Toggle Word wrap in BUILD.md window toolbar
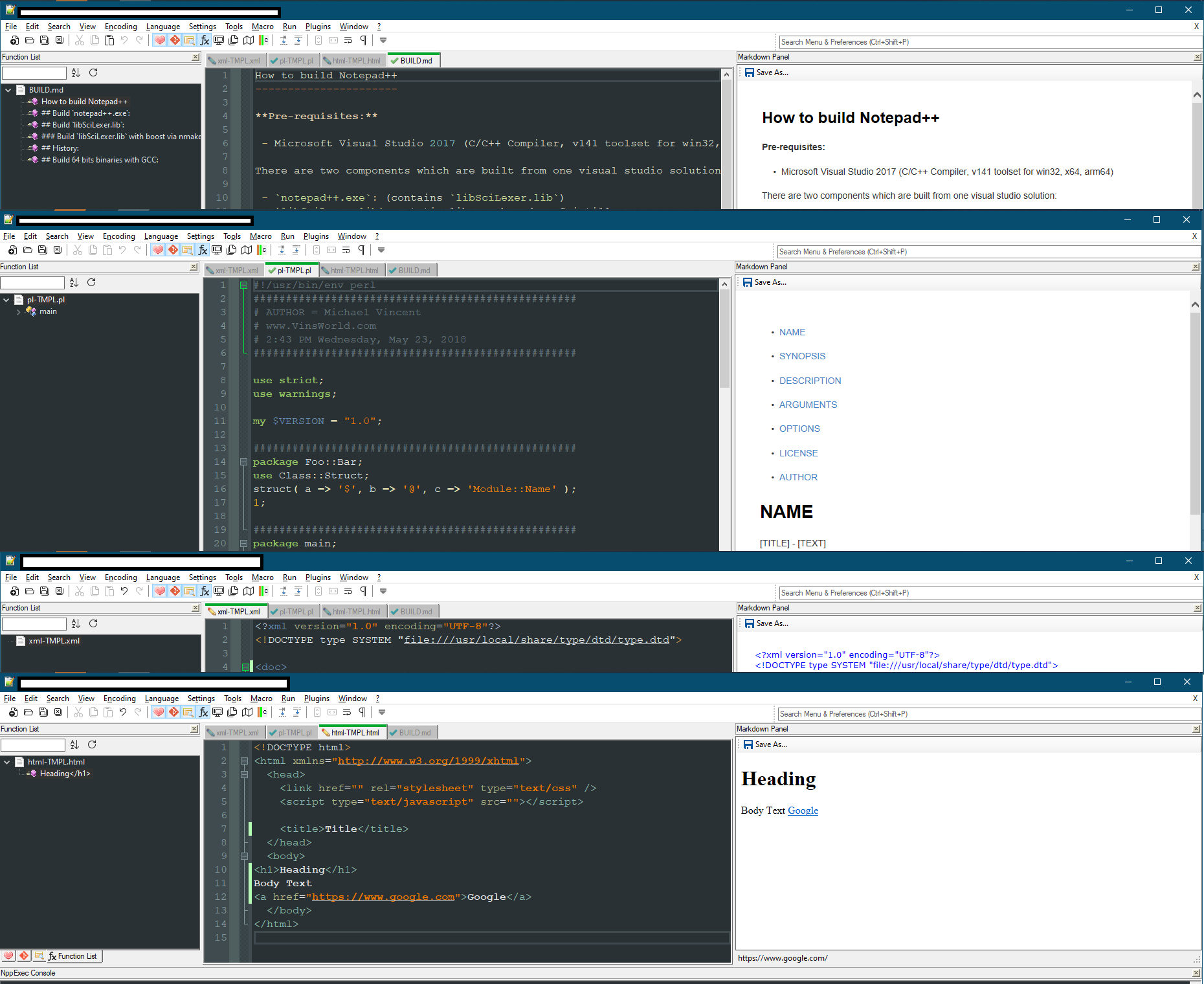The height and width of the screenshot is (984, 1204). [x=348, y=40]
